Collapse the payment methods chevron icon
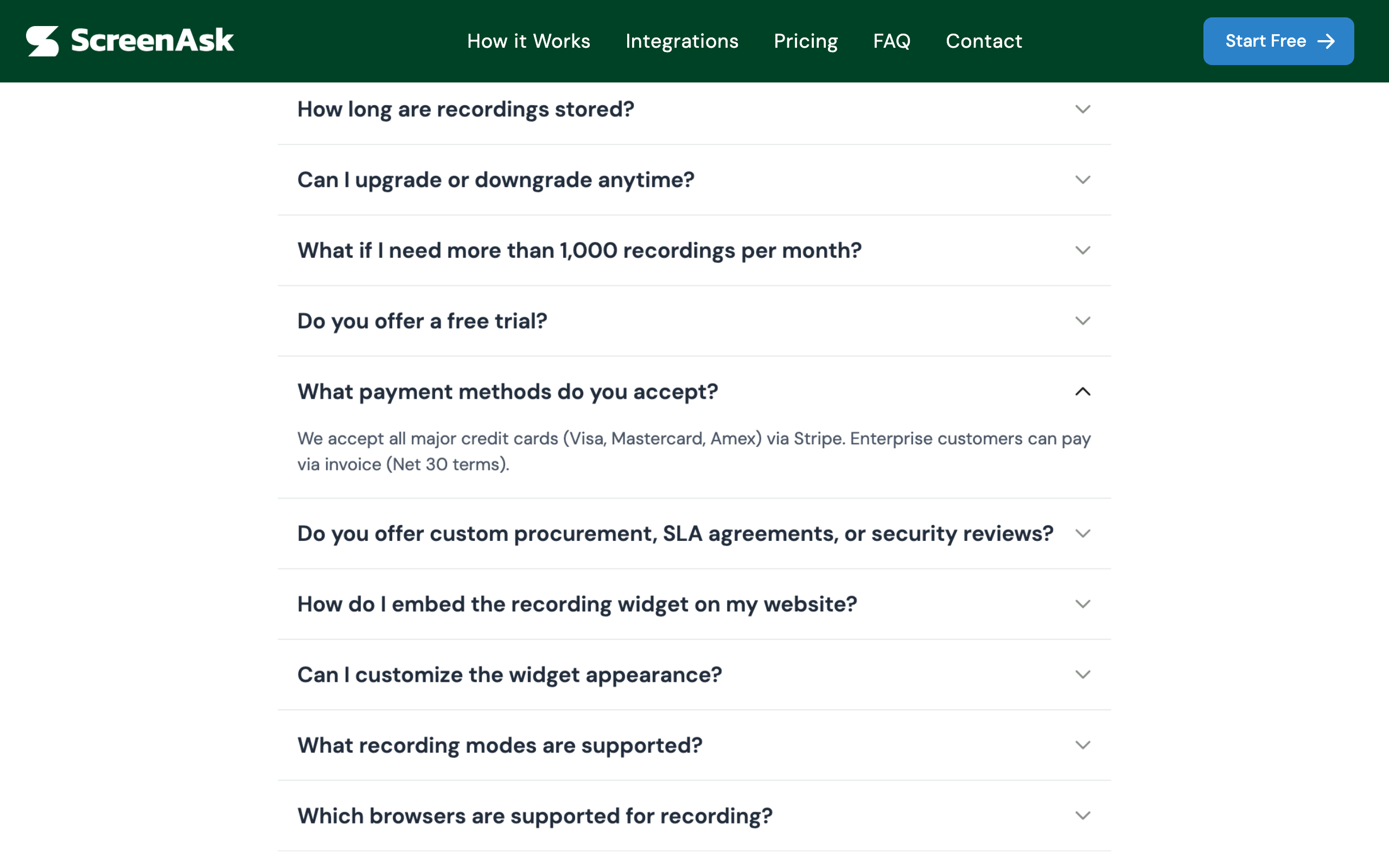 click(x=1082, y=392)
